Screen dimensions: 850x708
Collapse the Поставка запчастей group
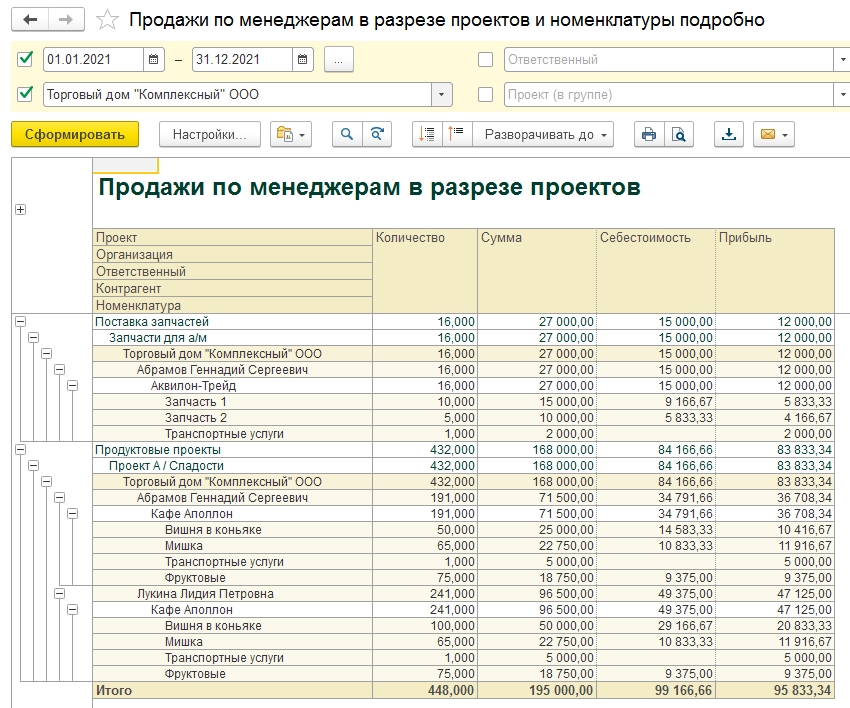point(21,322)
